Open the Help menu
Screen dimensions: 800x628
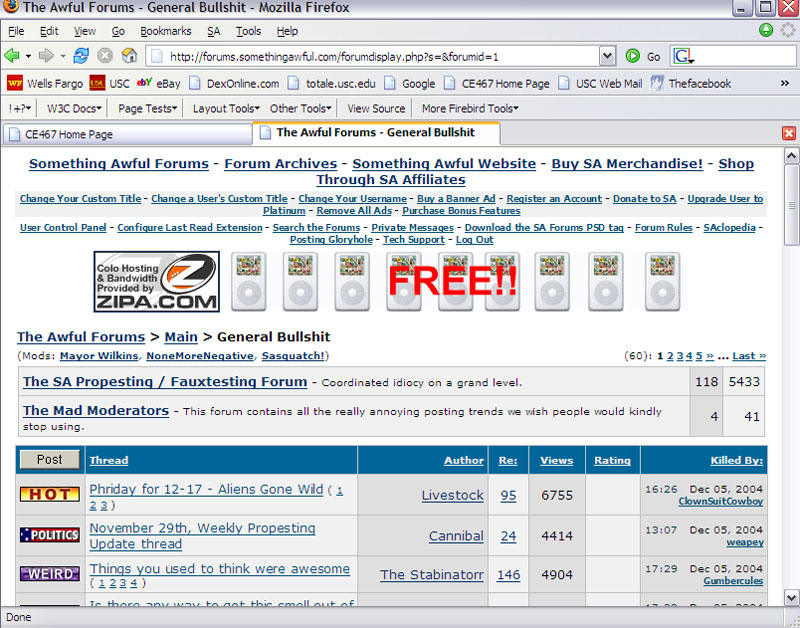[x=287, y=31]
